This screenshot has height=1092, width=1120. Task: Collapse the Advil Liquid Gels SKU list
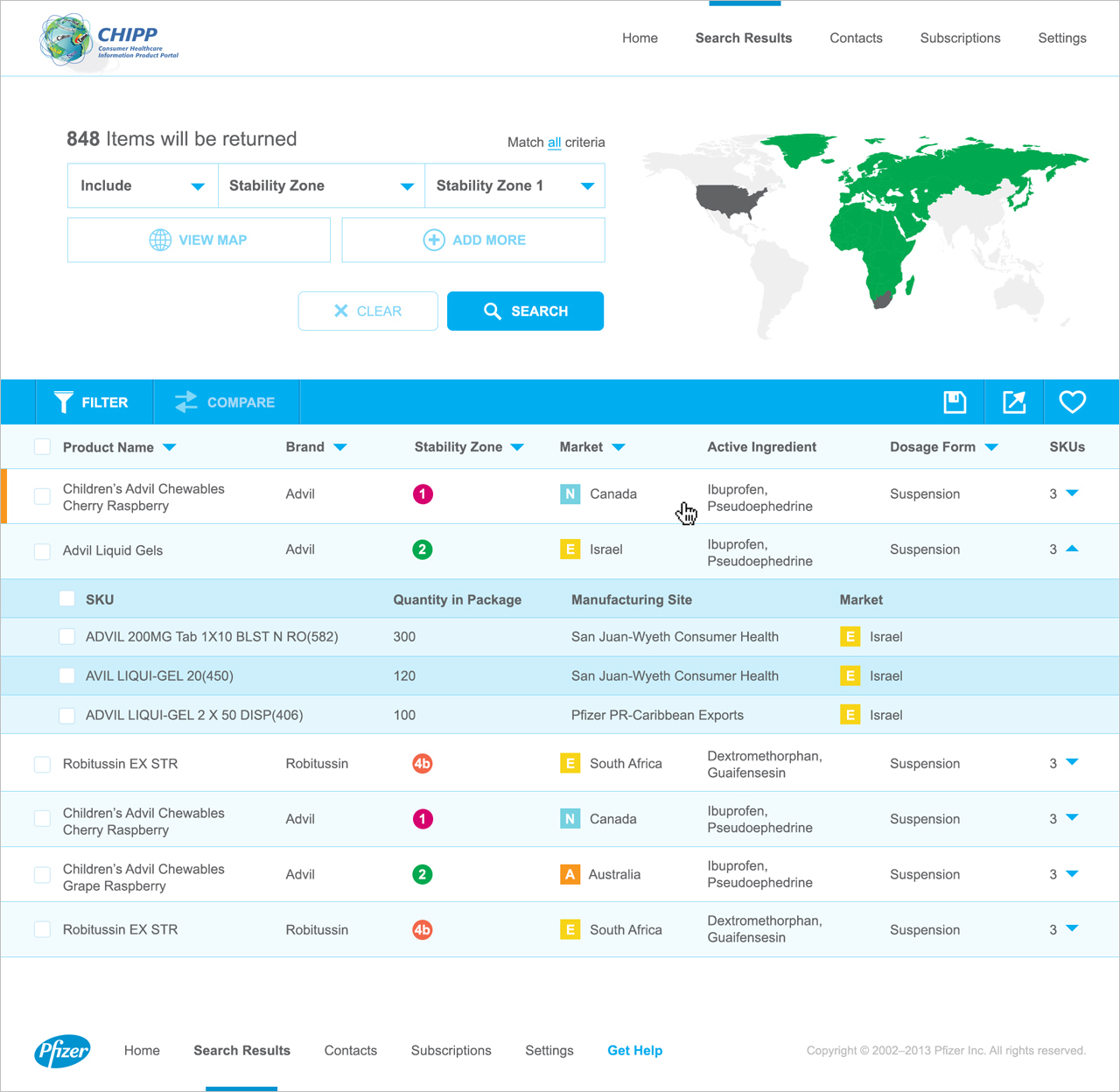click(1072, 549)
